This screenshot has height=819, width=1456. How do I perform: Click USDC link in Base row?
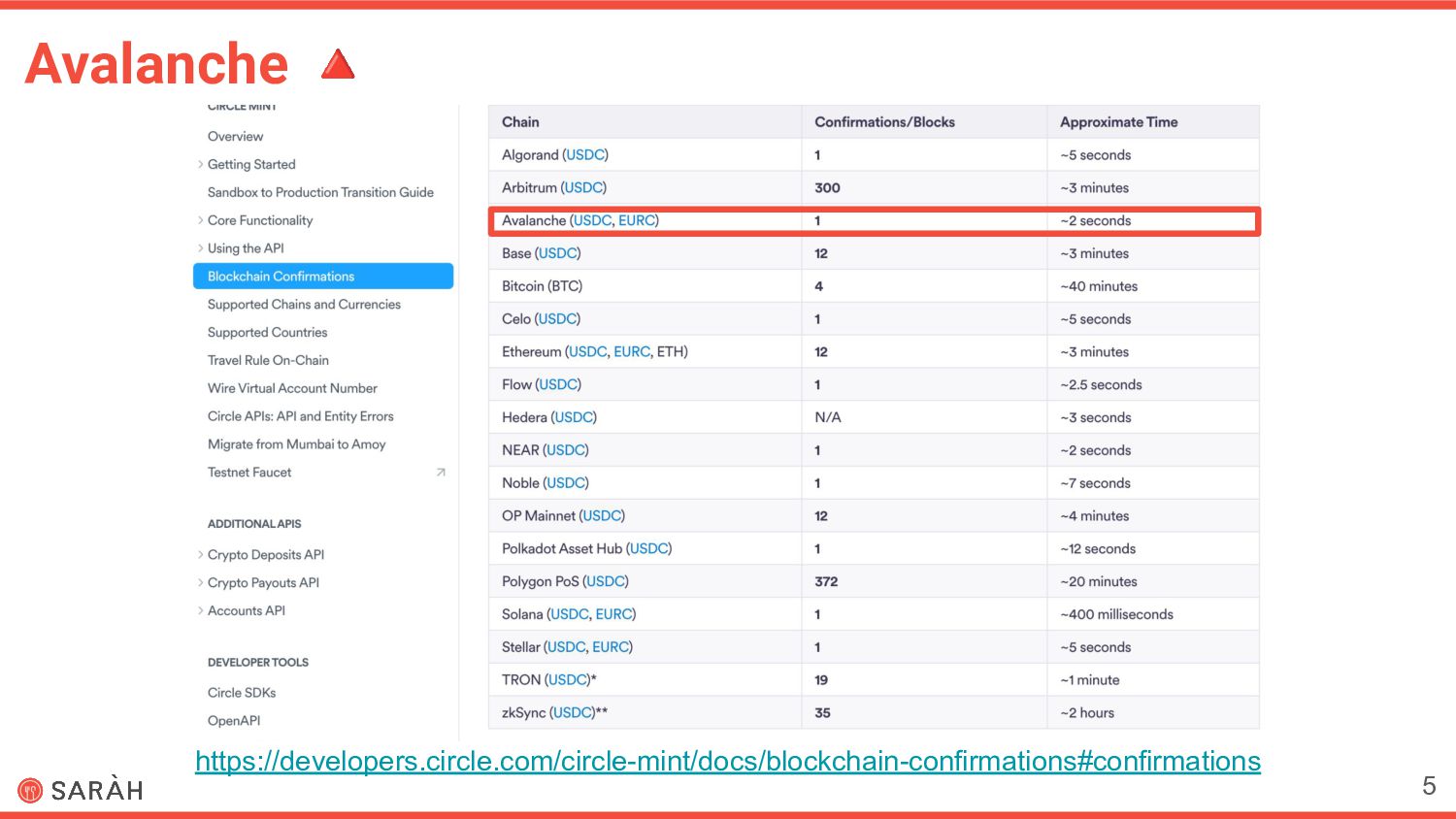558,254
